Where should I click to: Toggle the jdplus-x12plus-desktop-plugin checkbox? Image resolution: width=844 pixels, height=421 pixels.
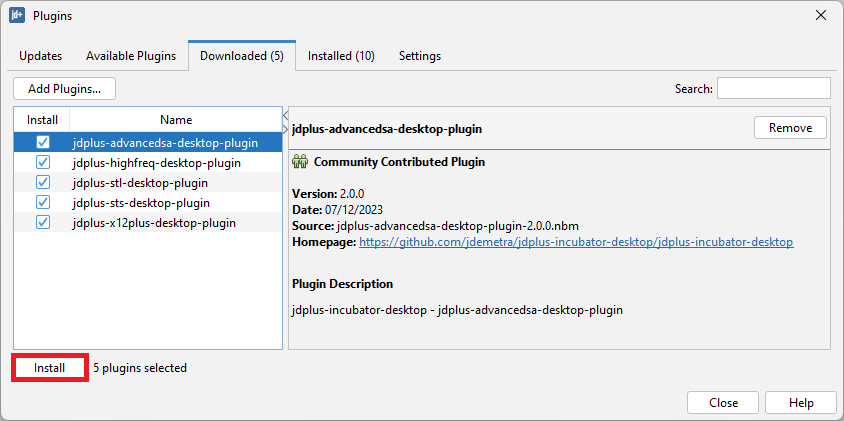pyautogui.click(x=42, y=222)
